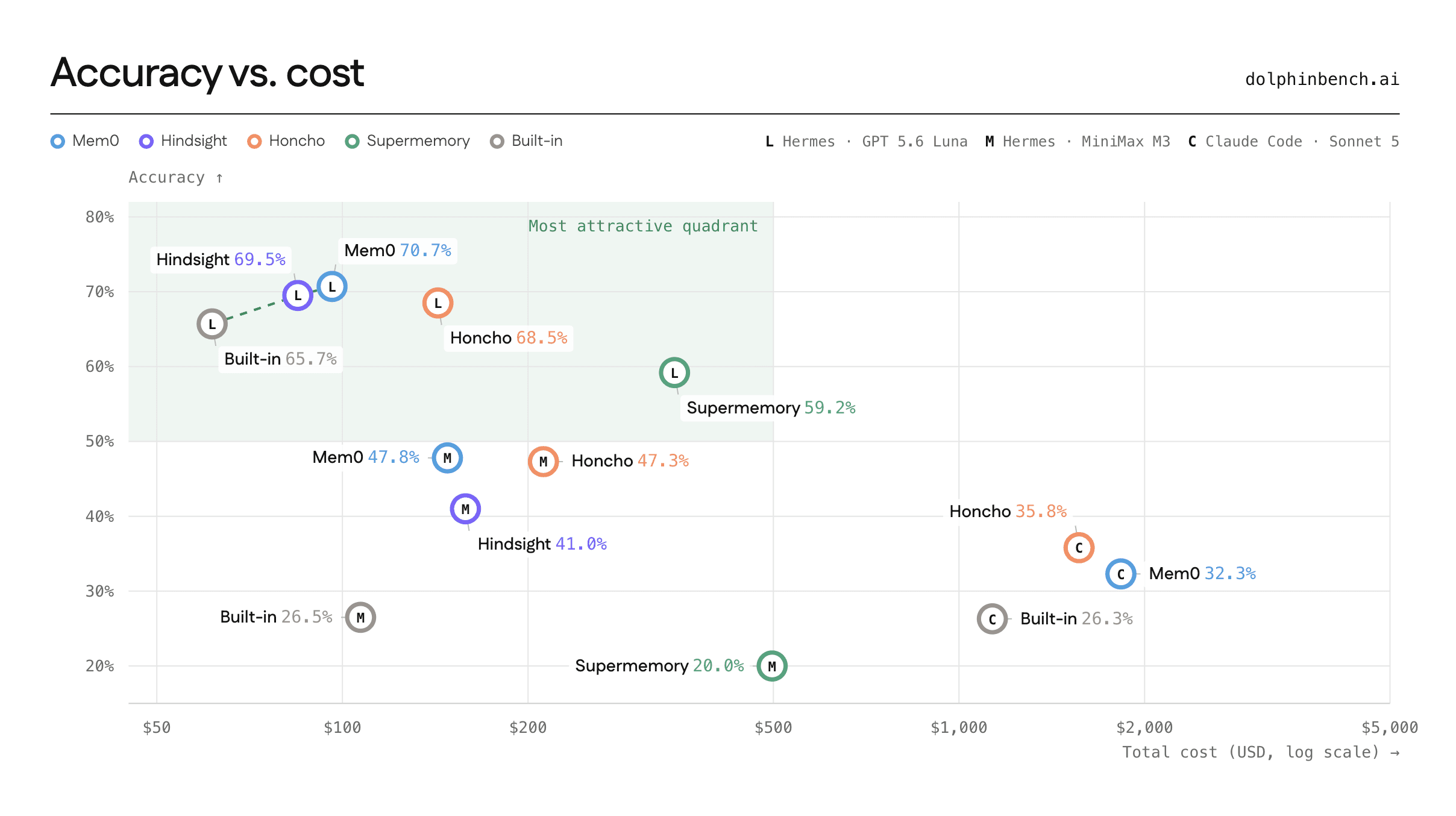Screen dimensions: 1456x816
Task: Click the 50% y-axis tick label
Action: coord(99,442)
